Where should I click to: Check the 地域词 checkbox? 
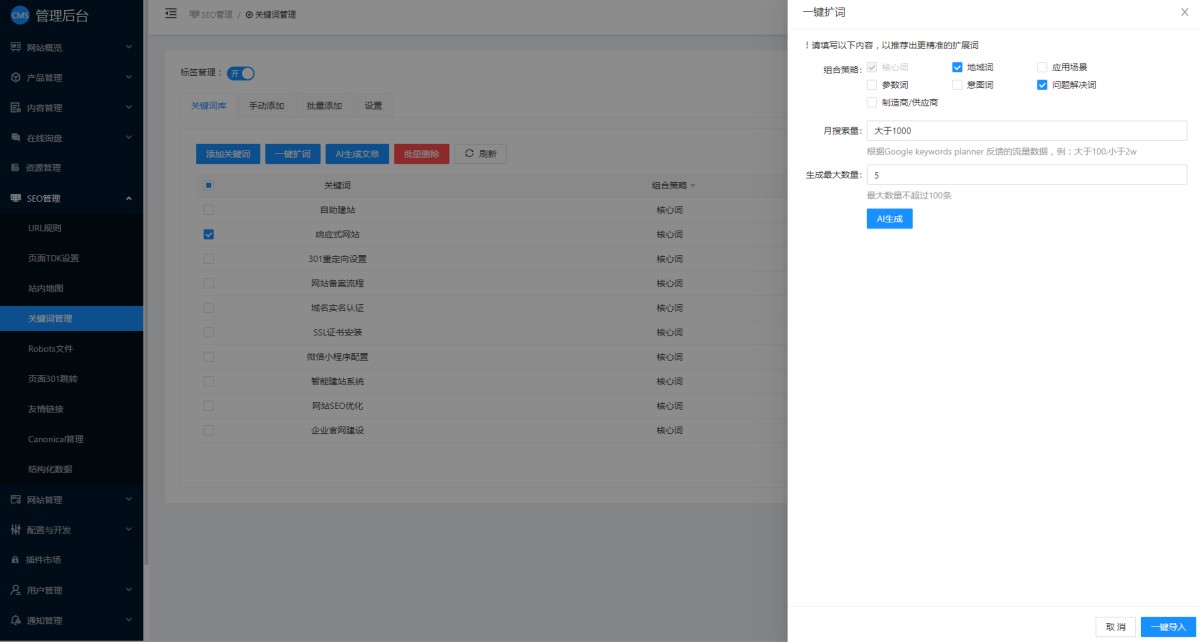957,67
